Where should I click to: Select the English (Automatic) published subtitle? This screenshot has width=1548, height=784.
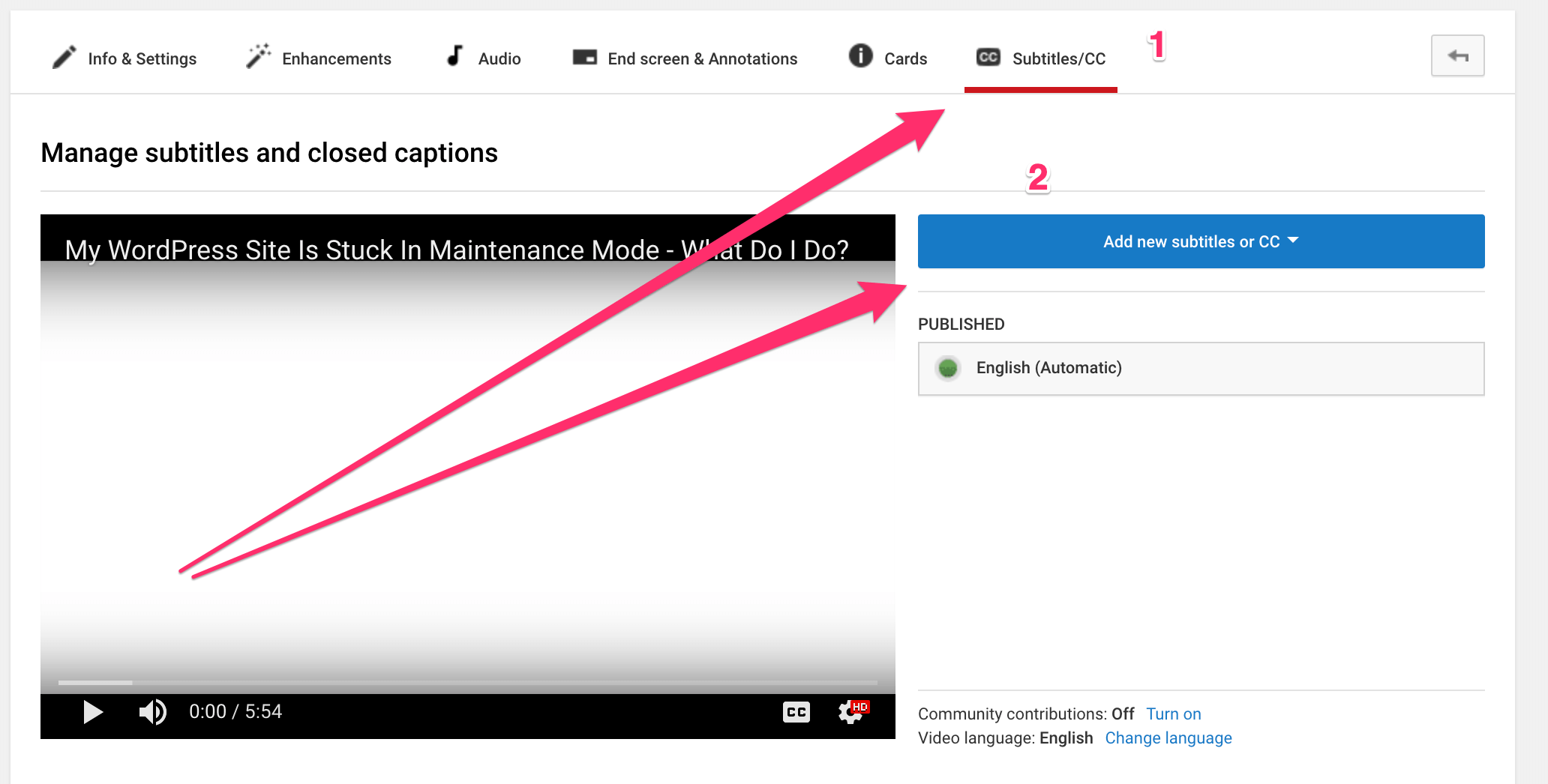coord(1048,368)
